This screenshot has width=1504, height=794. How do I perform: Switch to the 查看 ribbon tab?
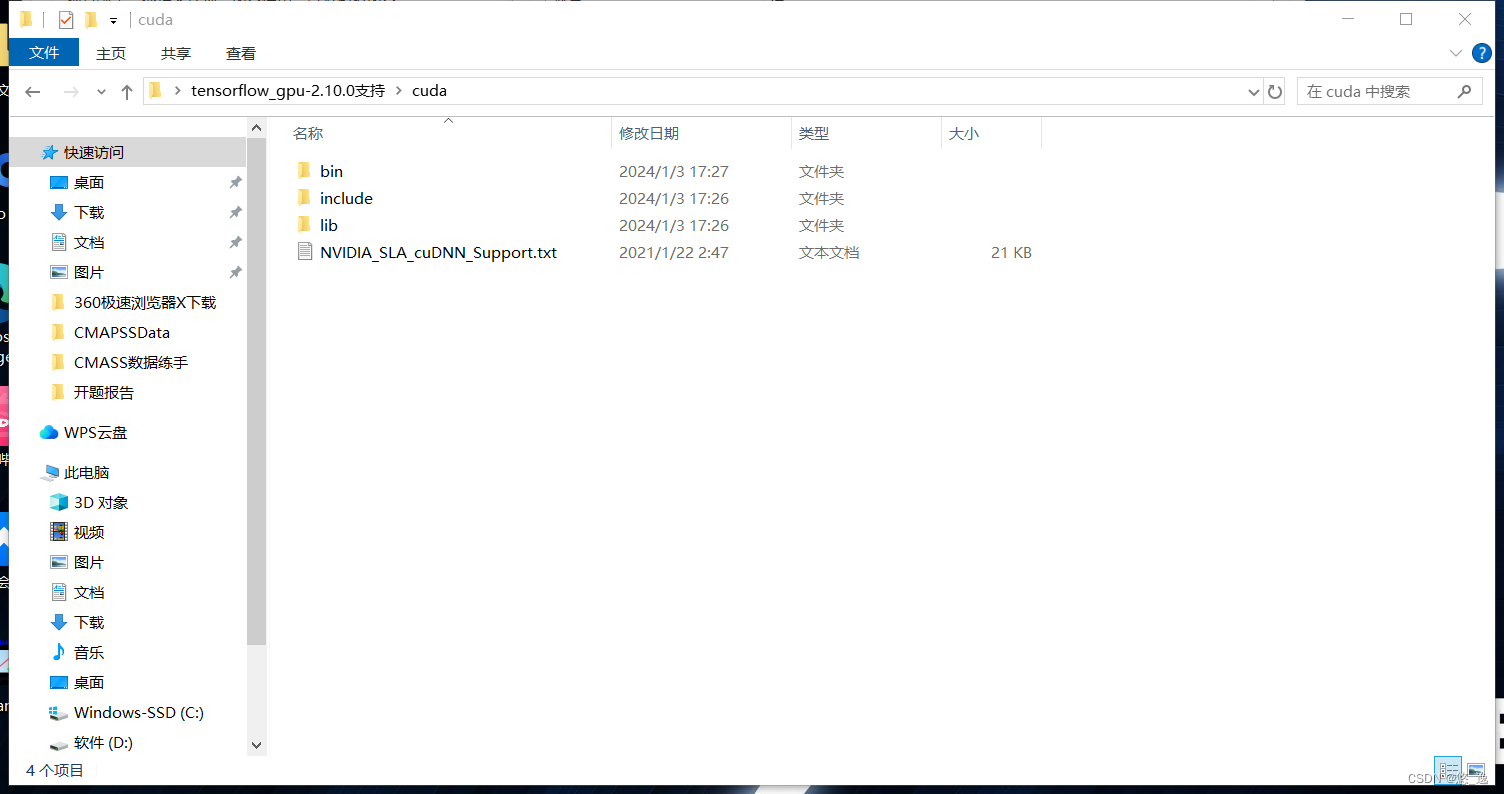point(240,53)
